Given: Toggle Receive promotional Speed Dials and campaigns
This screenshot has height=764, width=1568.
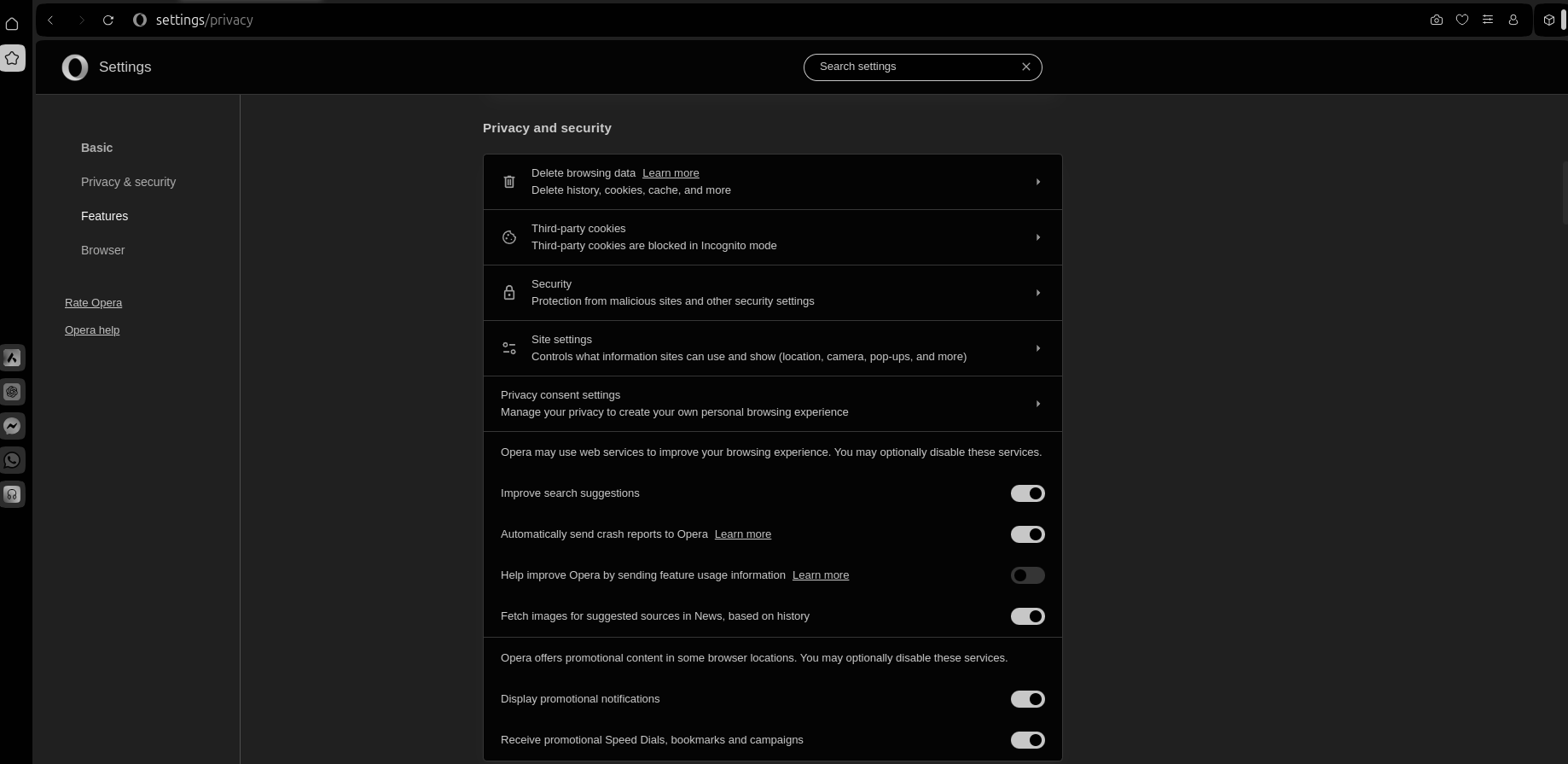Looking at the screenshot, I should 1028,740.
